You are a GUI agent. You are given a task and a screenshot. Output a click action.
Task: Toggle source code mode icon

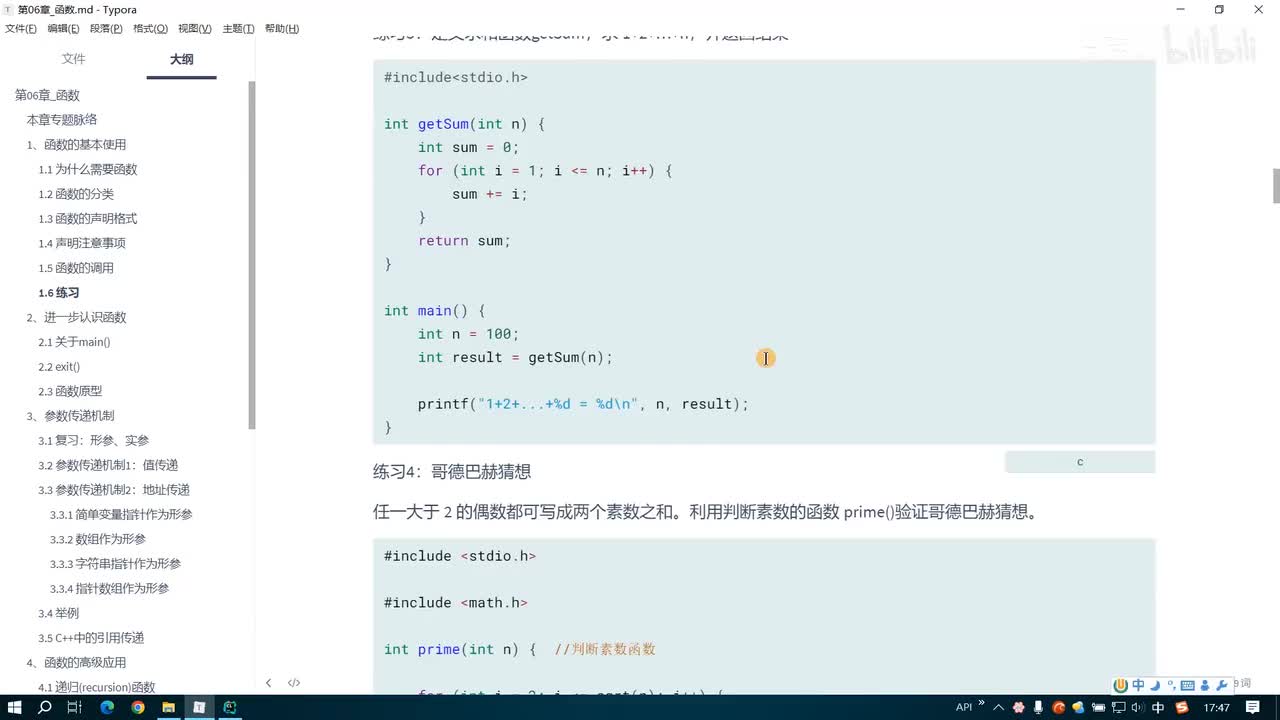coord(294,683)
